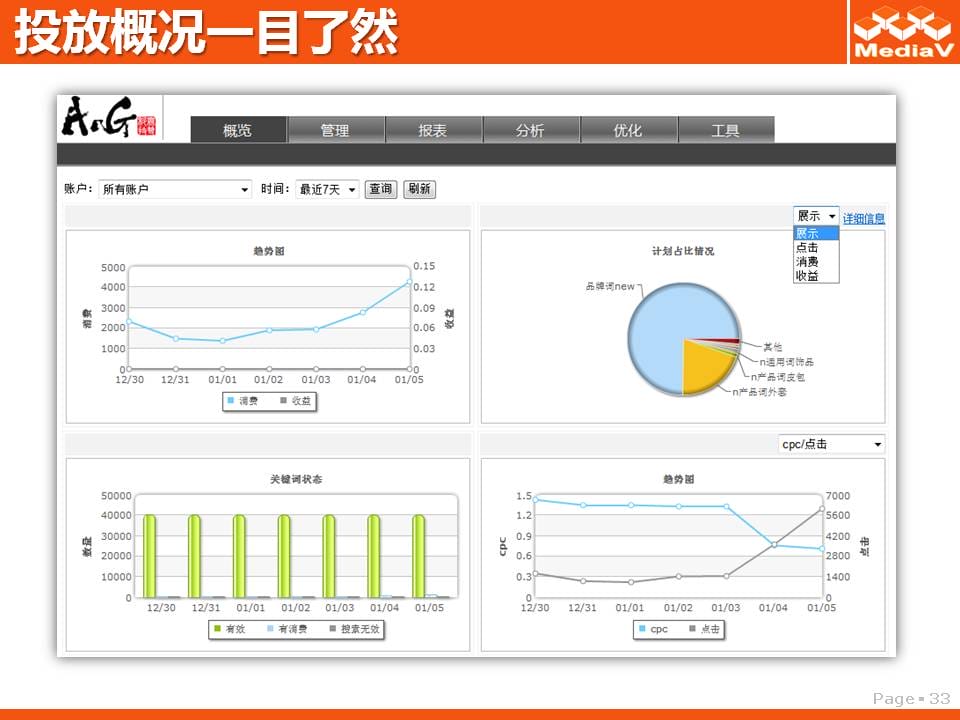
Task: Click the 投放概况一目了然 slide title
Action: (x=206, y=32)
